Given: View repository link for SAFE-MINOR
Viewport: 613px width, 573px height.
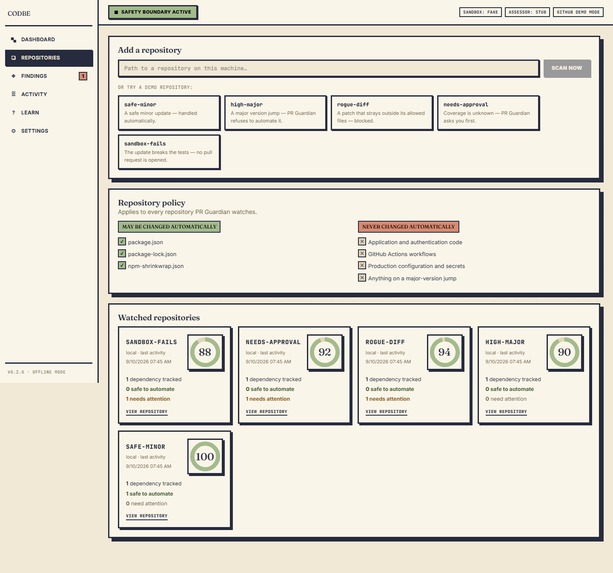Looking at the screenshot, I should [x=147, y=516].
